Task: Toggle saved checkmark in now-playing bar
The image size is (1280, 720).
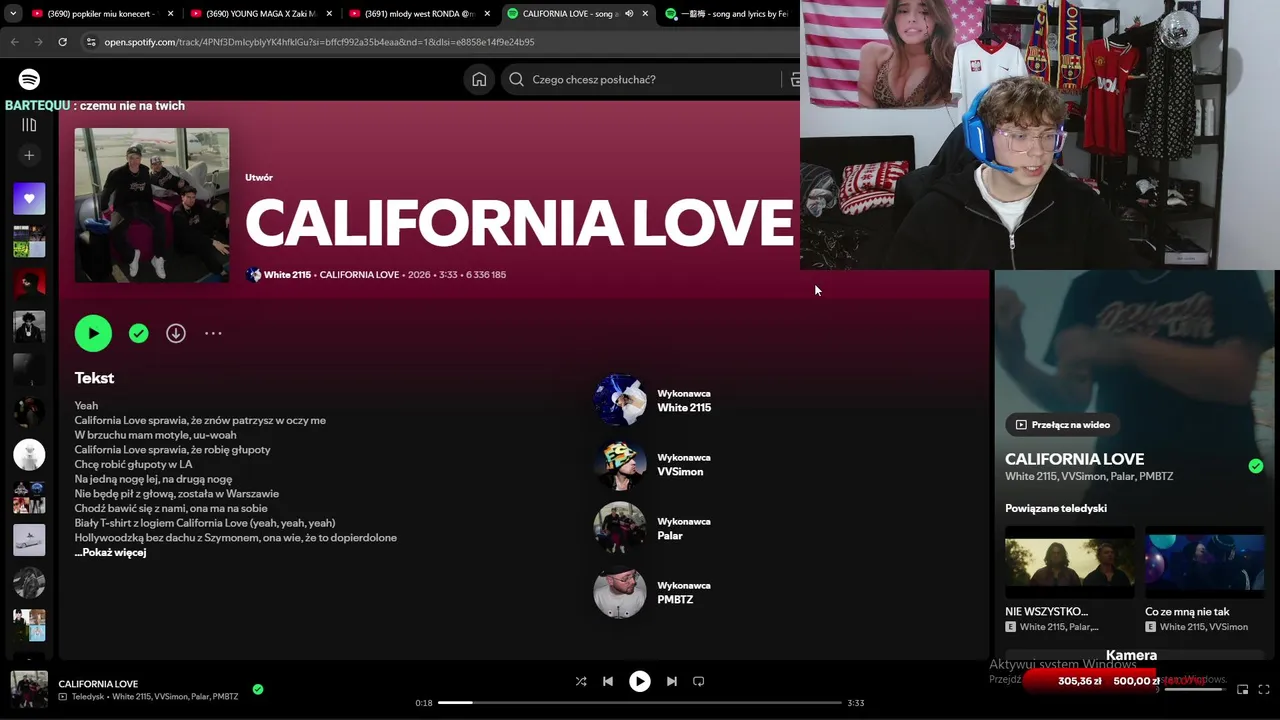Action: click(258, 689)
